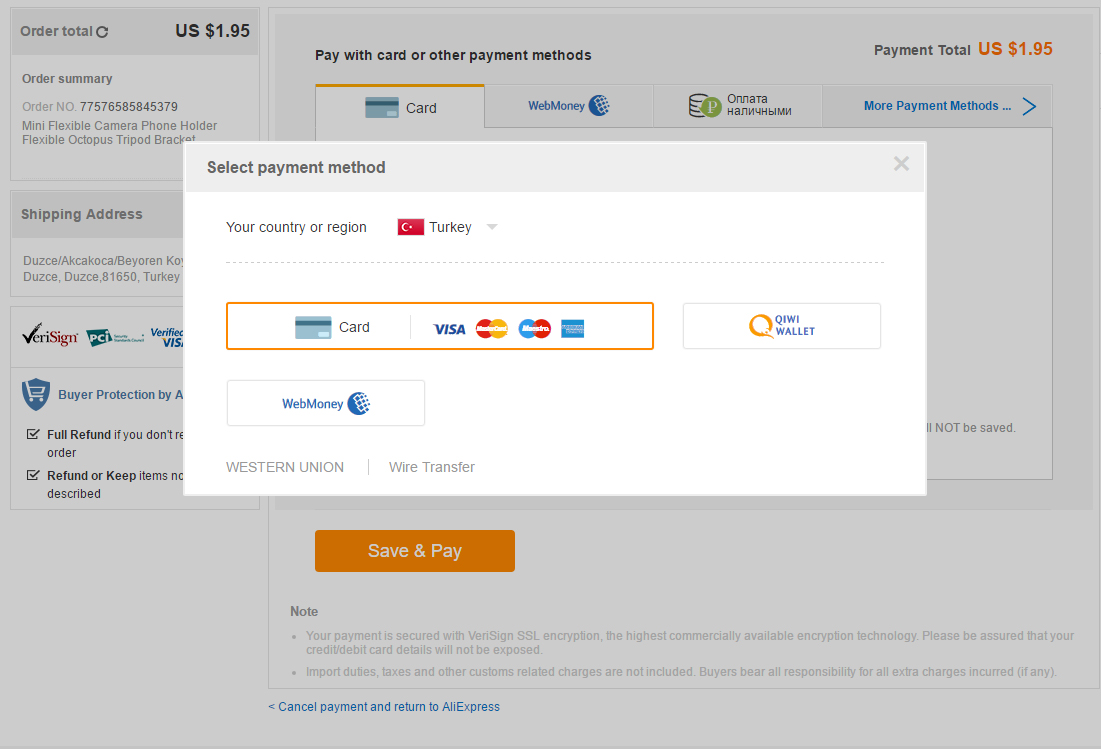Click the VeriSign security badge
1101x749 pixels.
(x=50, y=336)
